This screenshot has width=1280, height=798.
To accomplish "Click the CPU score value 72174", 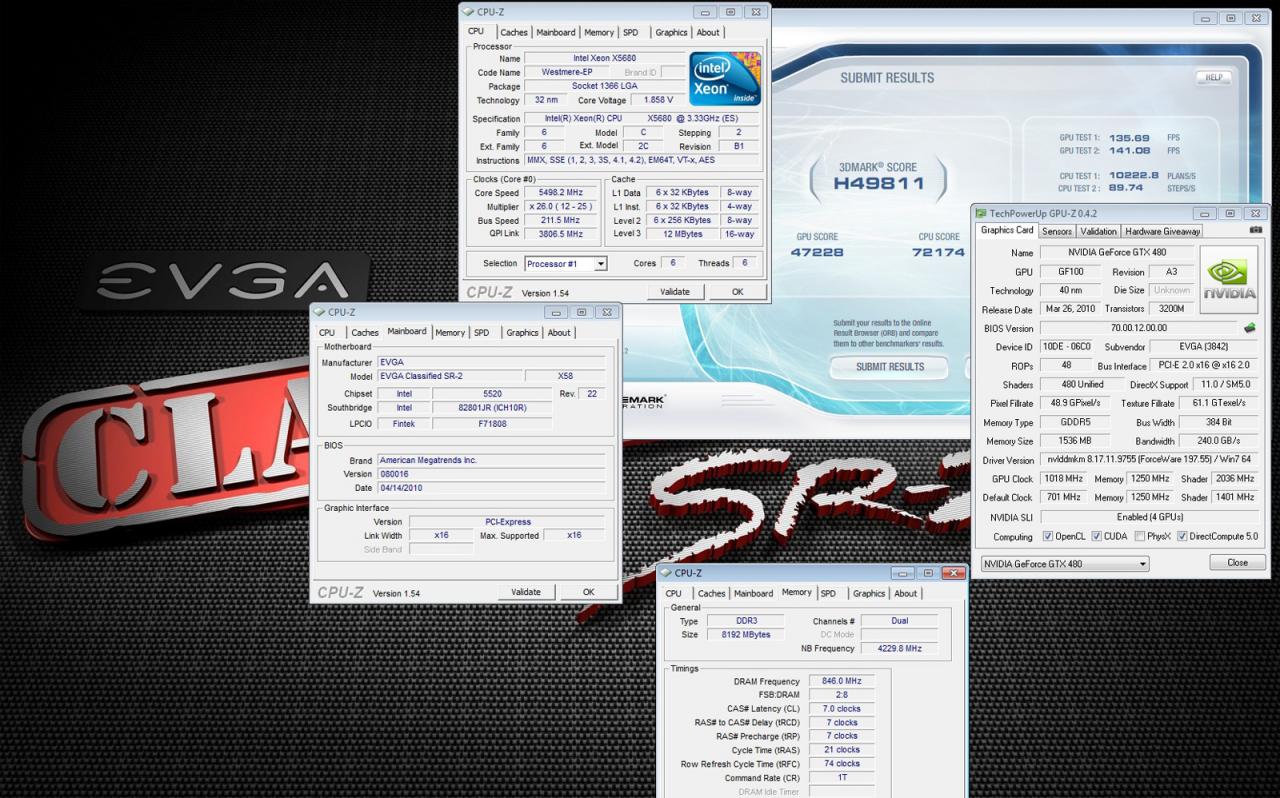I will pyautogui.click(x=939, y=252).
